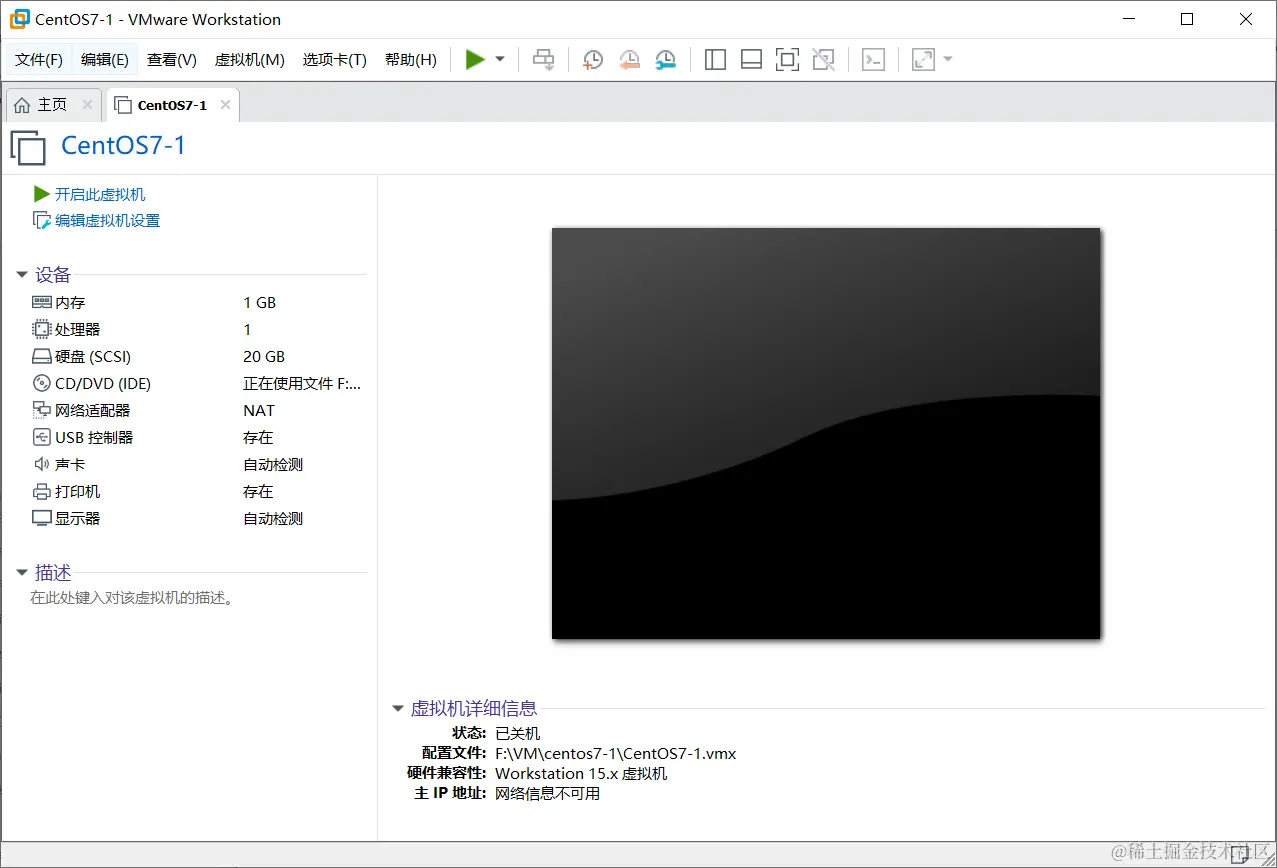Click the description field 在此处键入对该虚拟机的描述

(132, 598)
